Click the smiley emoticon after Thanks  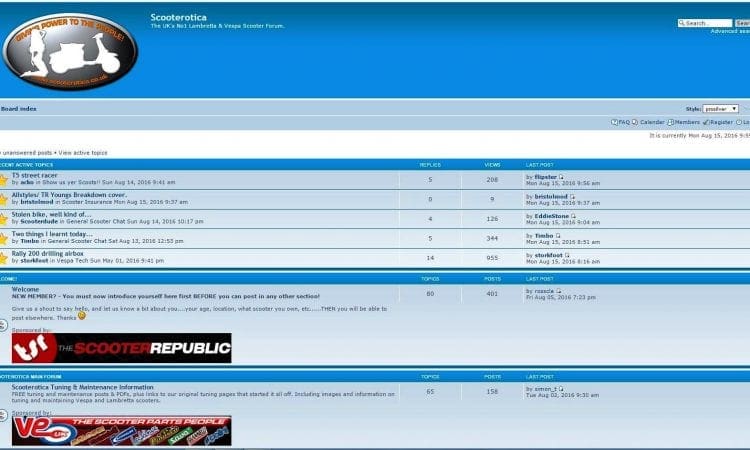[x=82, y=316]
